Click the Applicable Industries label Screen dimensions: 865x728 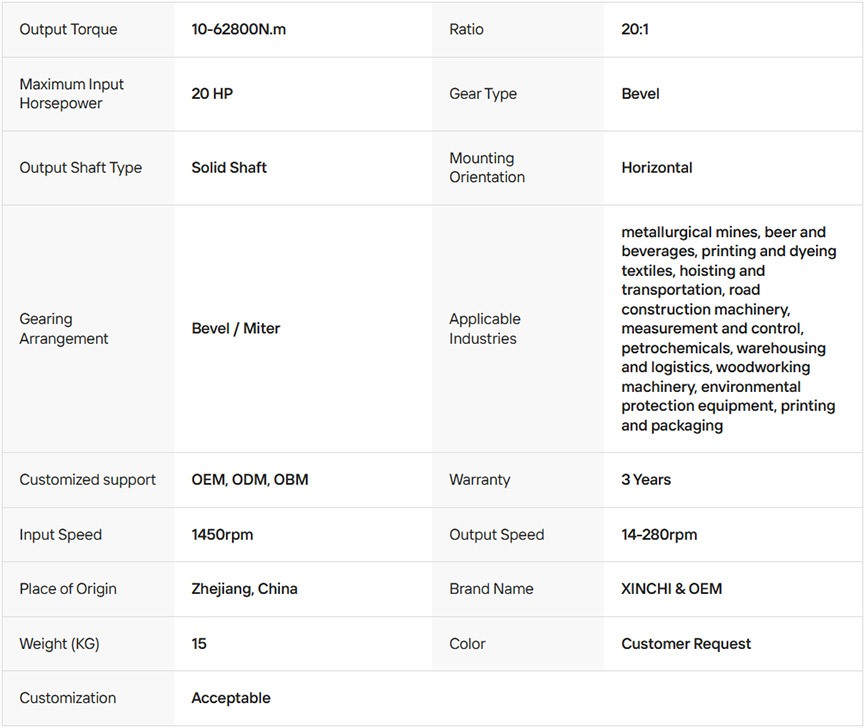[x=485, y=329]
